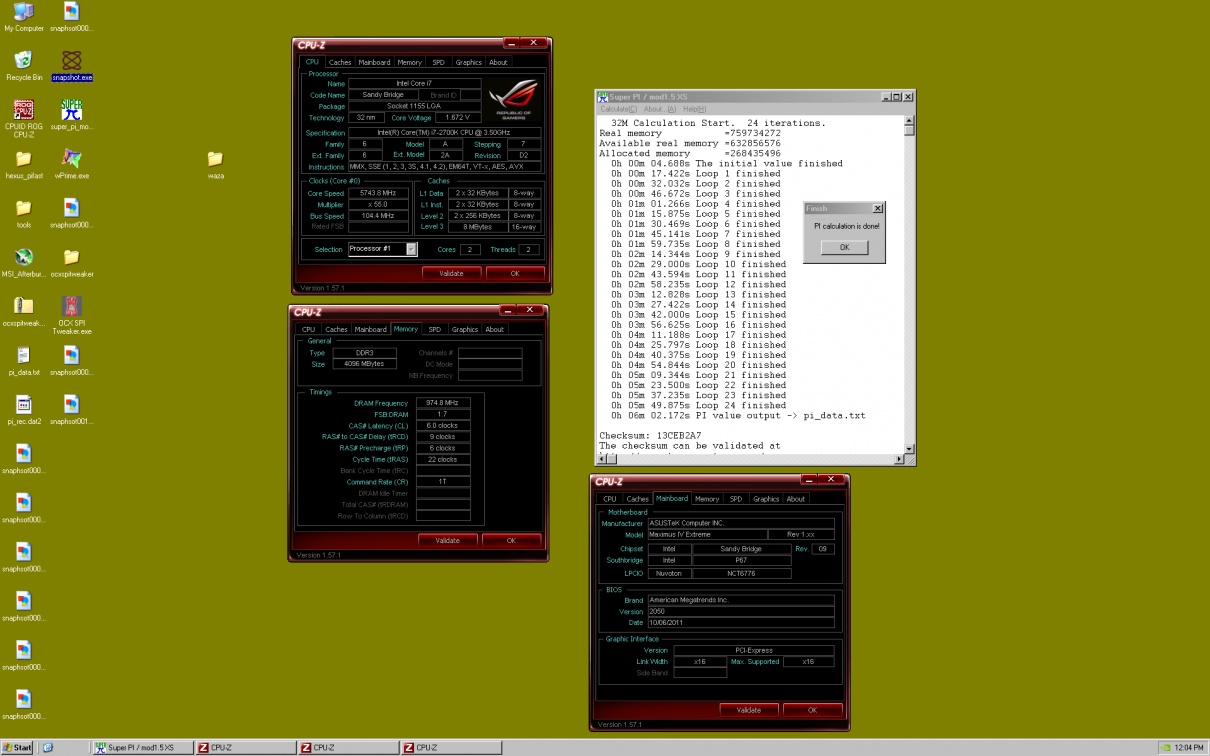The width and height of the screenshot is (1210, 756).
Task: Open the Help menu in Super PI
Action: 694,109
